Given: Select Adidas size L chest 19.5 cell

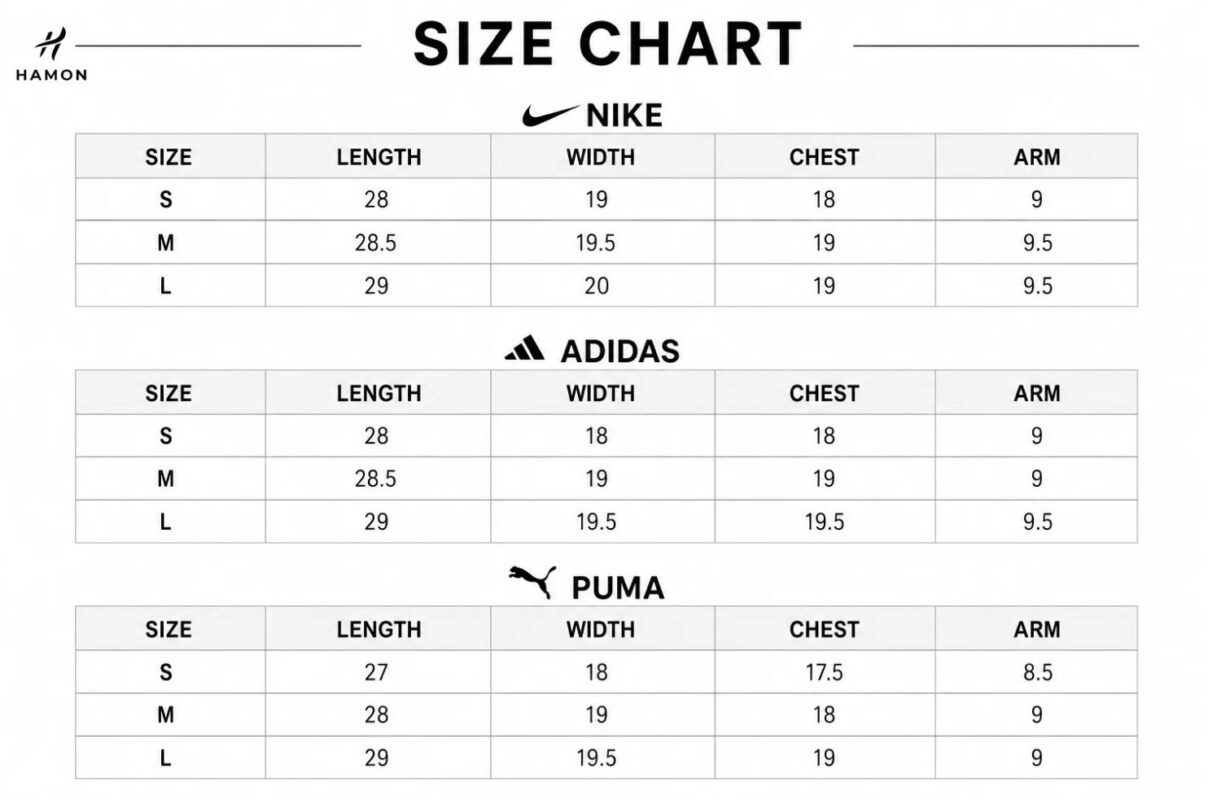Looking at the screenshot, I should coord(824,522).
